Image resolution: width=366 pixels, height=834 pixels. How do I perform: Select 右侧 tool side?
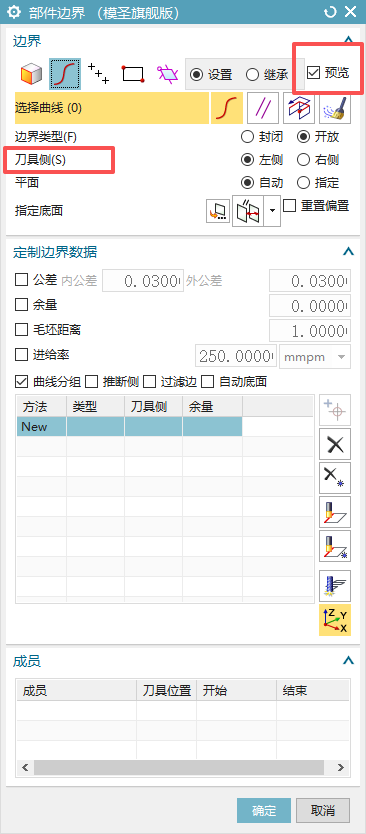303,160
